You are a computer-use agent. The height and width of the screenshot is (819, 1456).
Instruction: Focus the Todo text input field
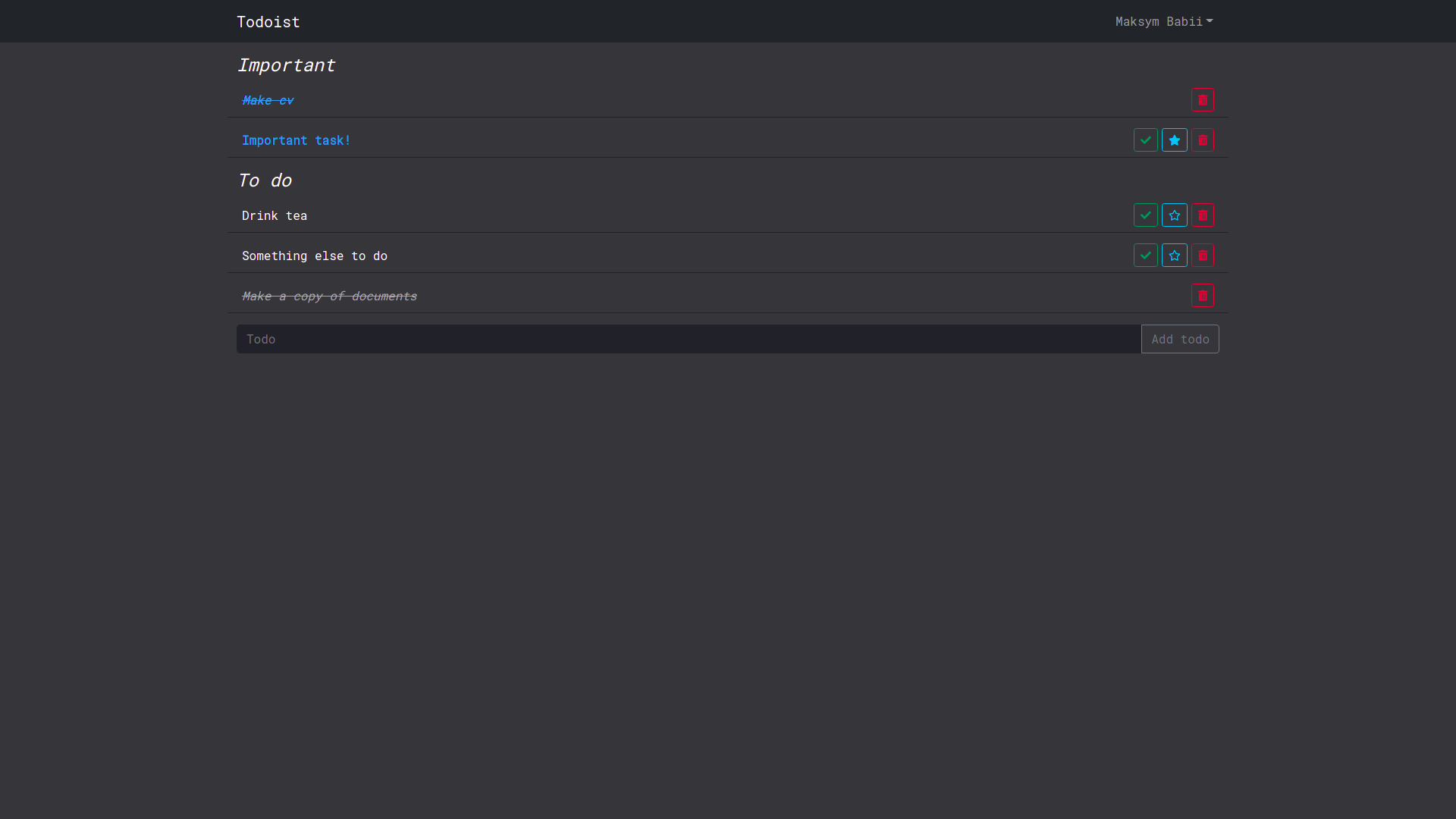click(688, 339)
